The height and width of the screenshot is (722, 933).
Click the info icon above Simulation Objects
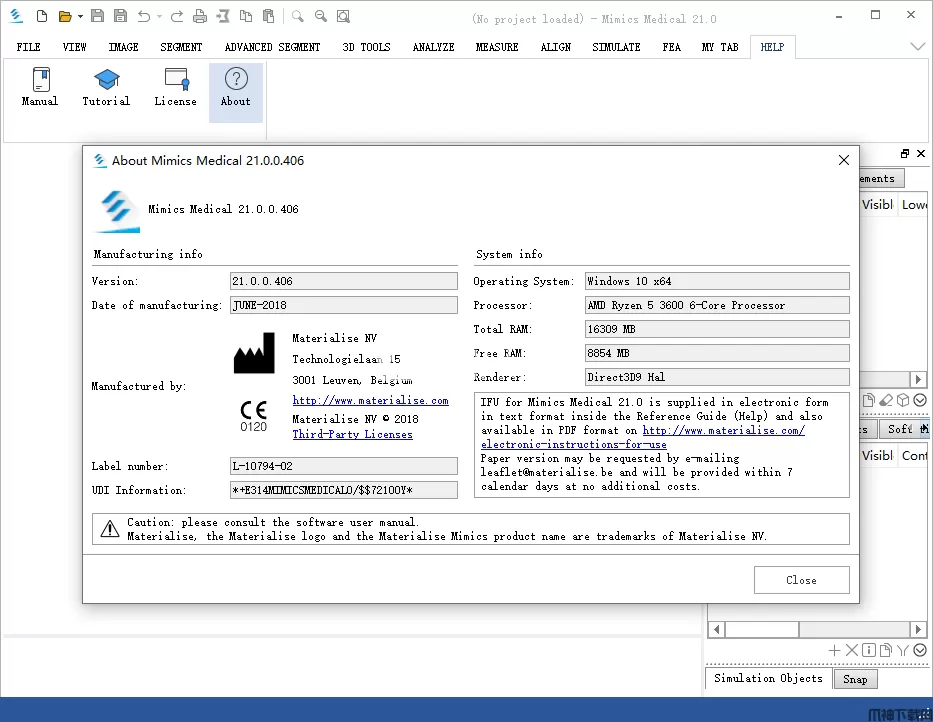pyautogui.click(x=868, y=651)
